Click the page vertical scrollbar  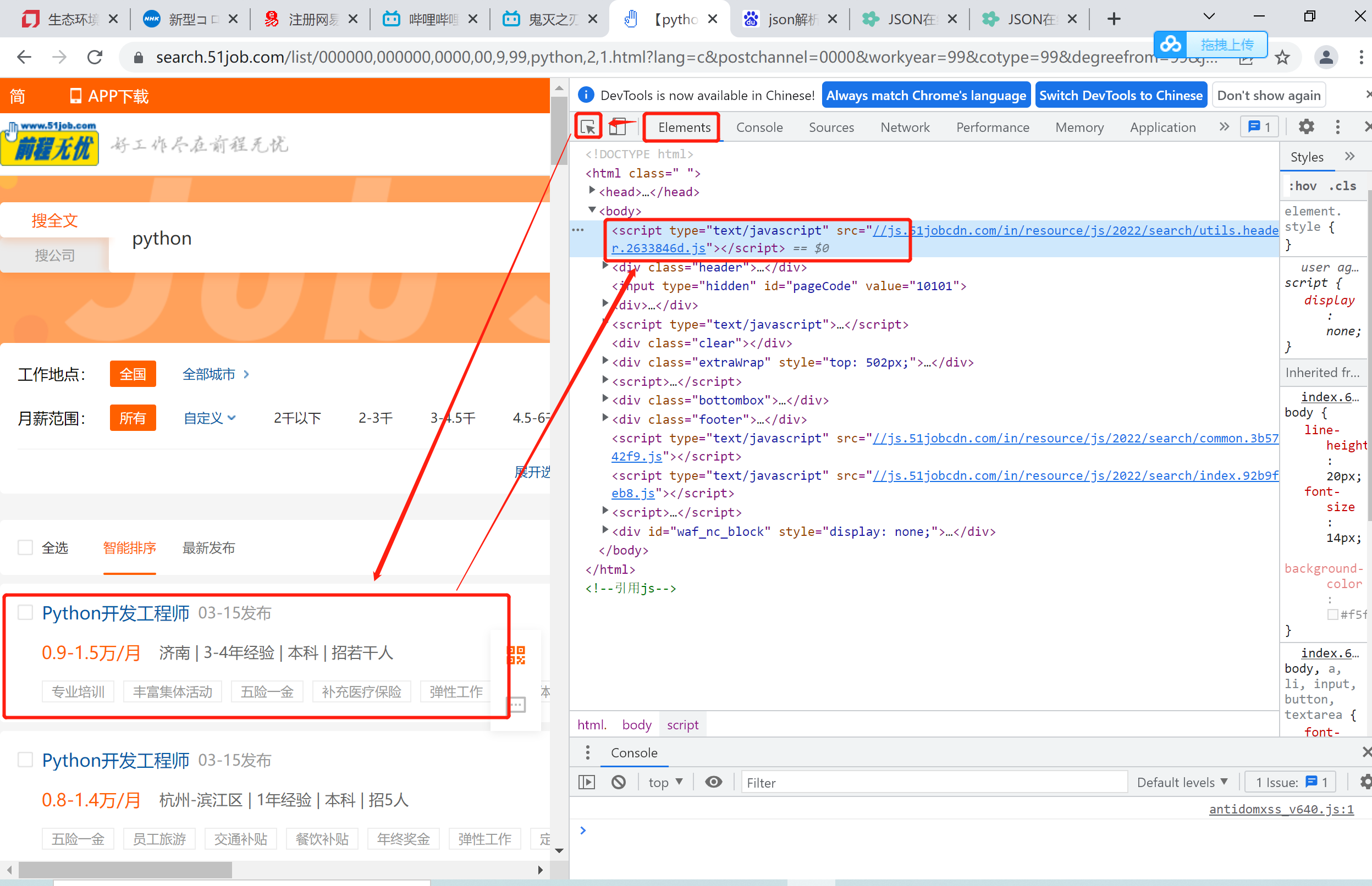point(559,131)
